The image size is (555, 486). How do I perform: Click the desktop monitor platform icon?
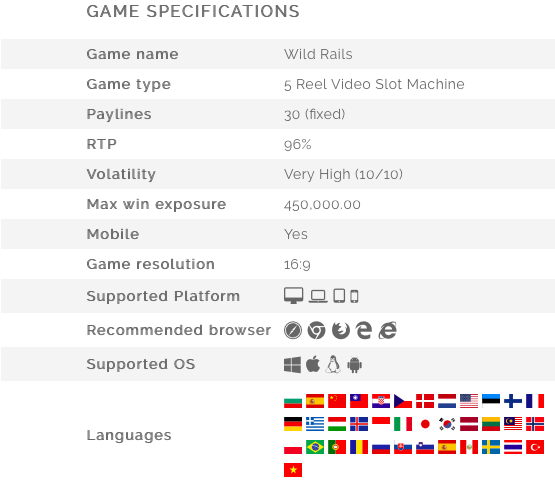(293, 296)
